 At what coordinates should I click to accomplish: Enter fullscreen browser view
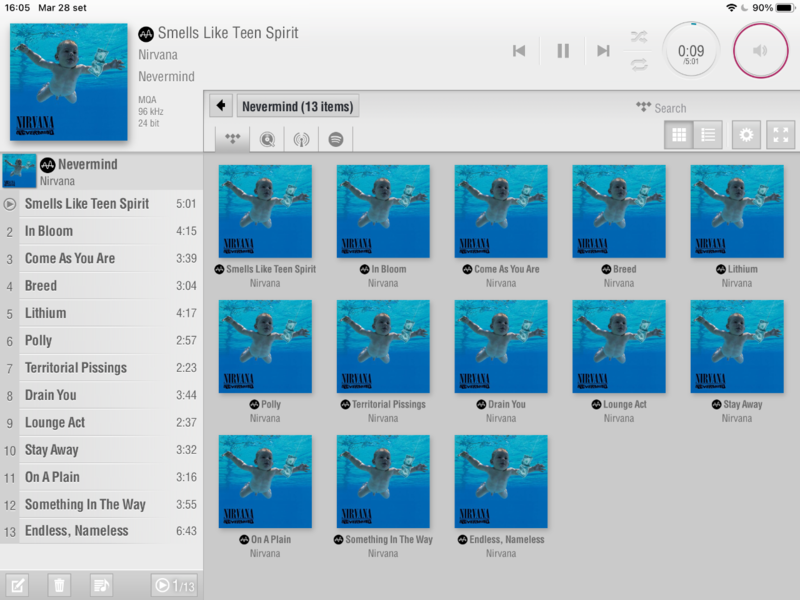(x=780, y=135)
